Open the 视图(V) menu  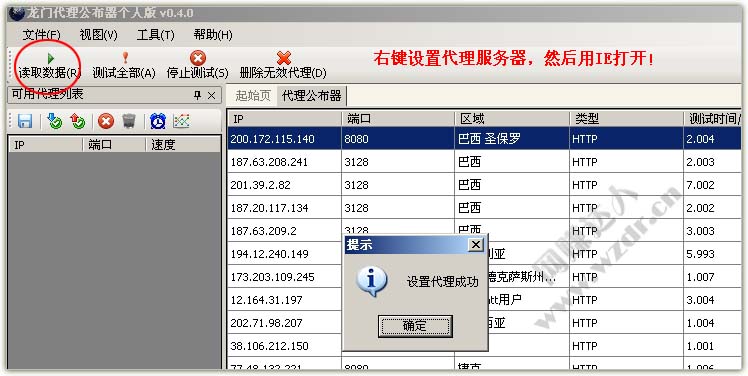pyautogui.click(x=98, y=35)
